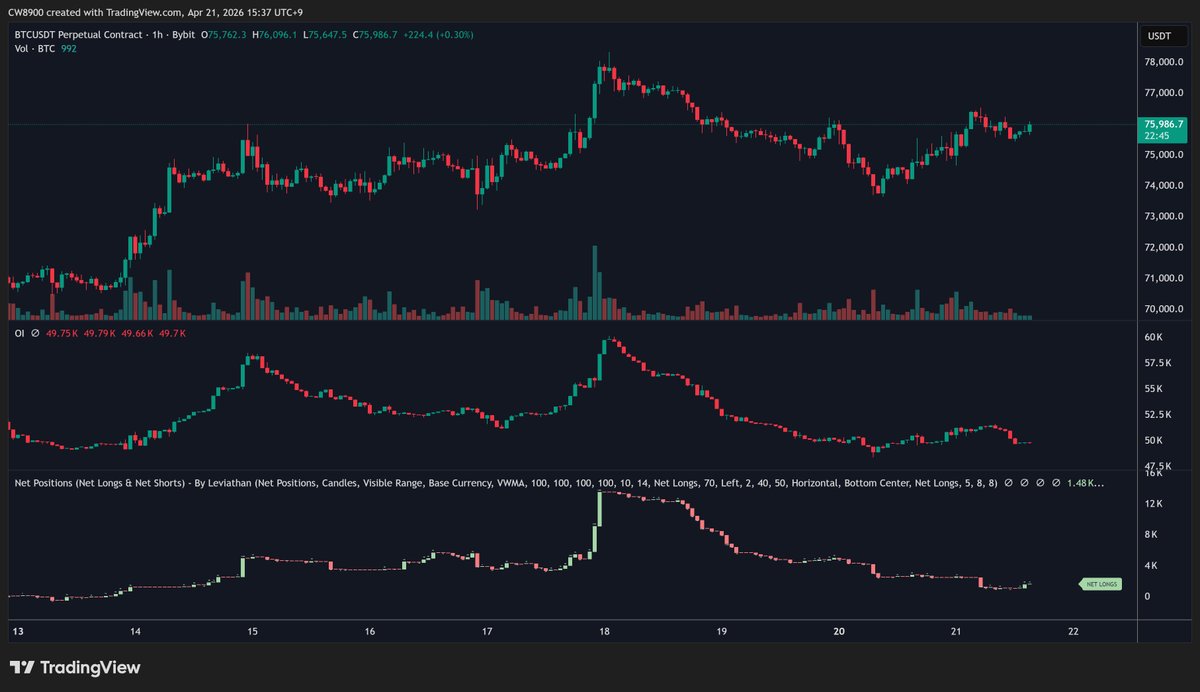This screenshot has height=692, width=1200.
Task: Click the 71,000.0 price axis label
Action: click(1162, 278)
